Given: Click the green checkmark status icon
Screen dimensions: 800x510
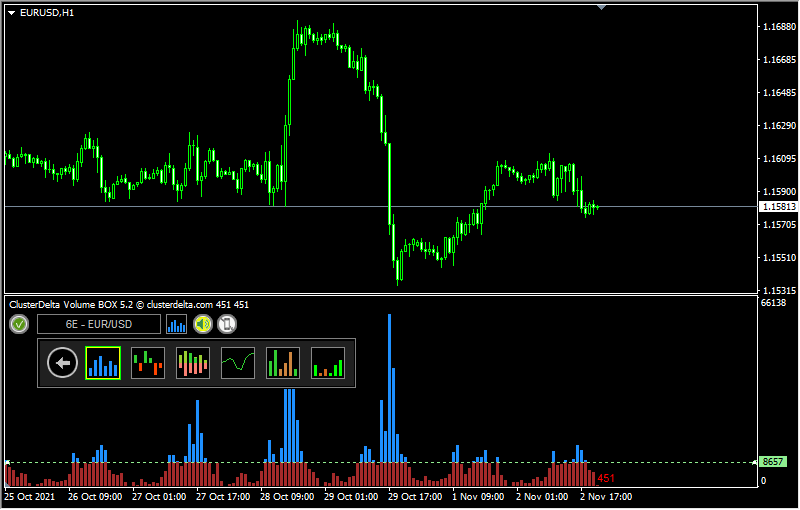Looking at the screenshot, I should (19, 324).
